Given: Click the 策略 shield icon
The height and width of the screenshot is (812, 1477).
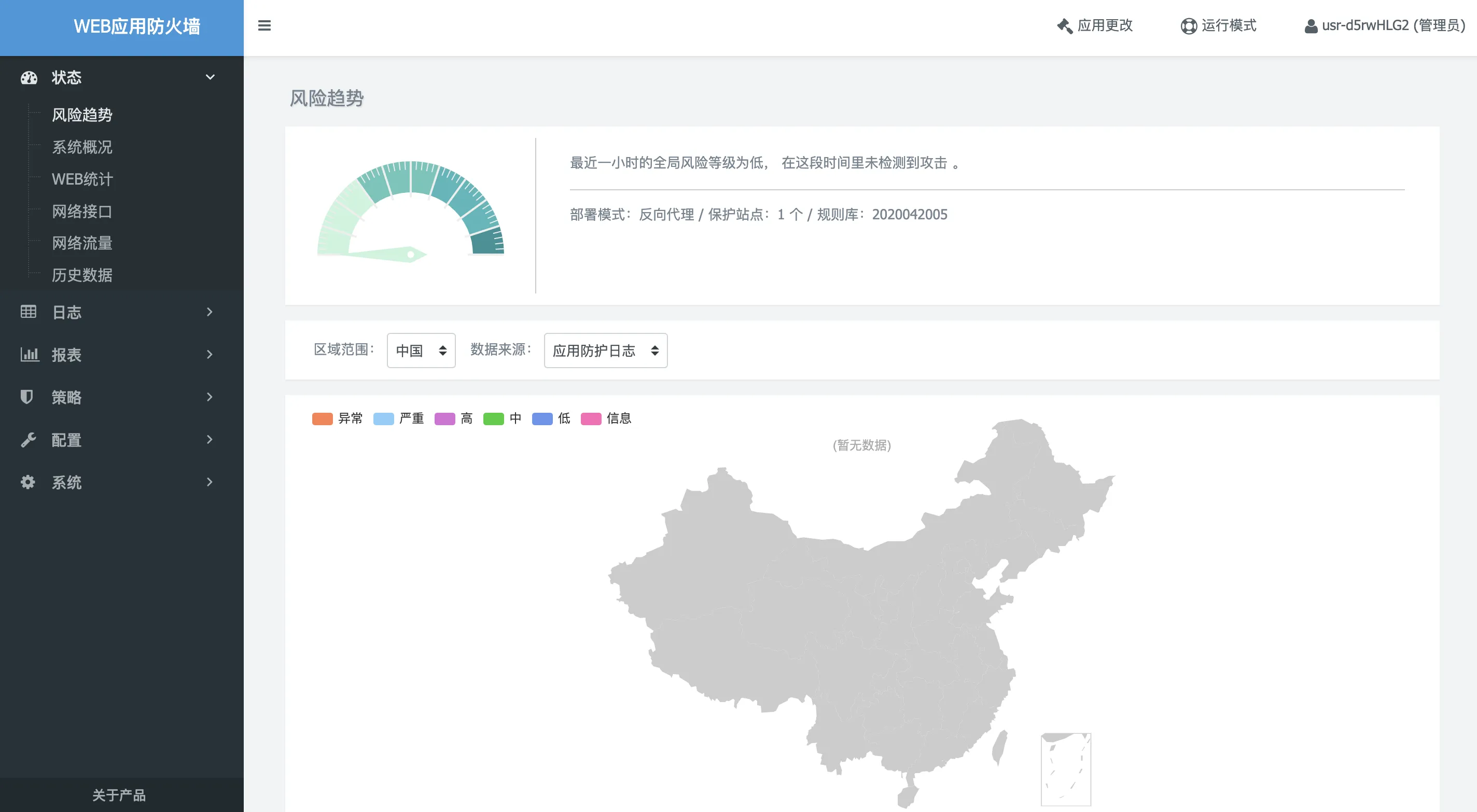Looking at the screenshot, I should pyautogui.click(x=29, y=397).
